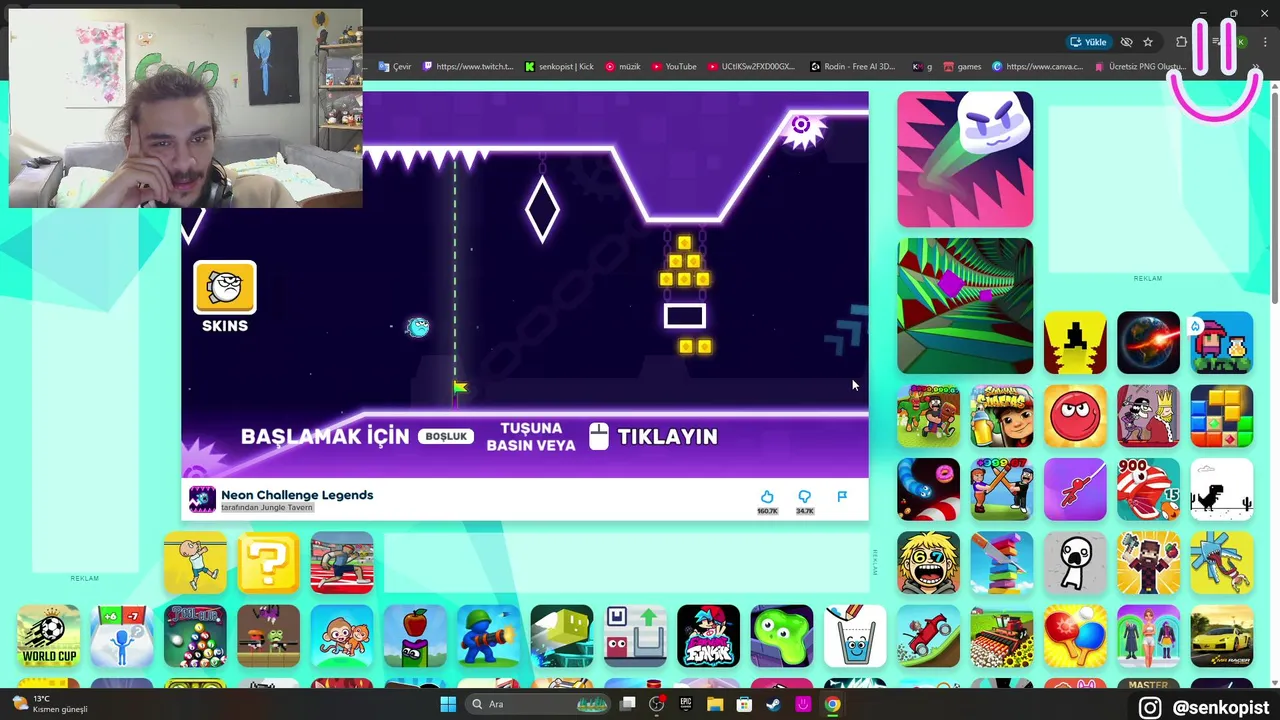Open the Neon Challenge Legends title link
The height and width of the screenshot is (720, 1280).
pyautogui.click(x=297, y=495)
